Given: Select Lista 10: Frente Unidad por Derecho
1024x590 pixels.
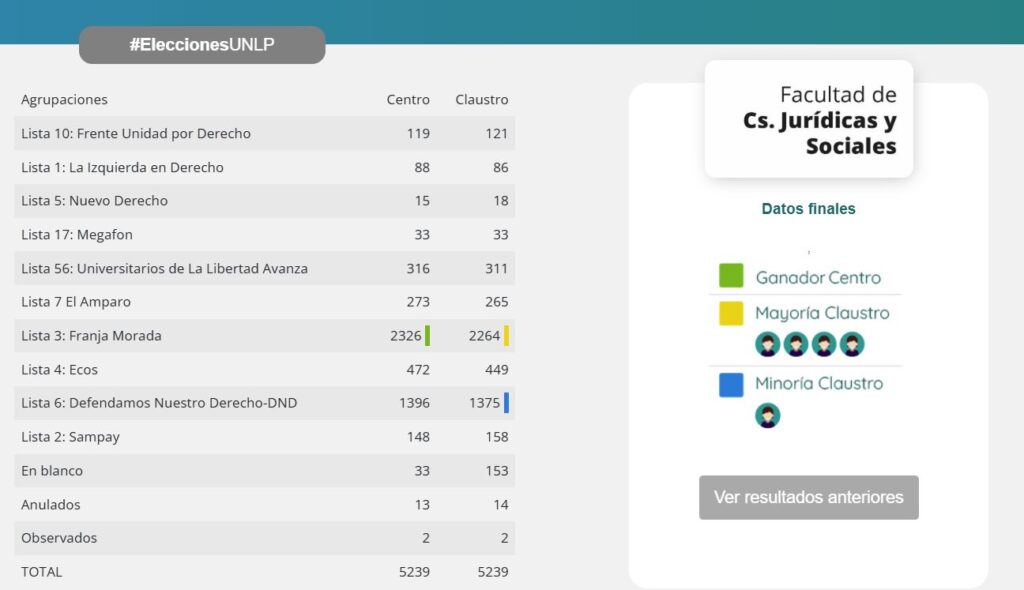Looking at the screenshot, I should (136, 134).
